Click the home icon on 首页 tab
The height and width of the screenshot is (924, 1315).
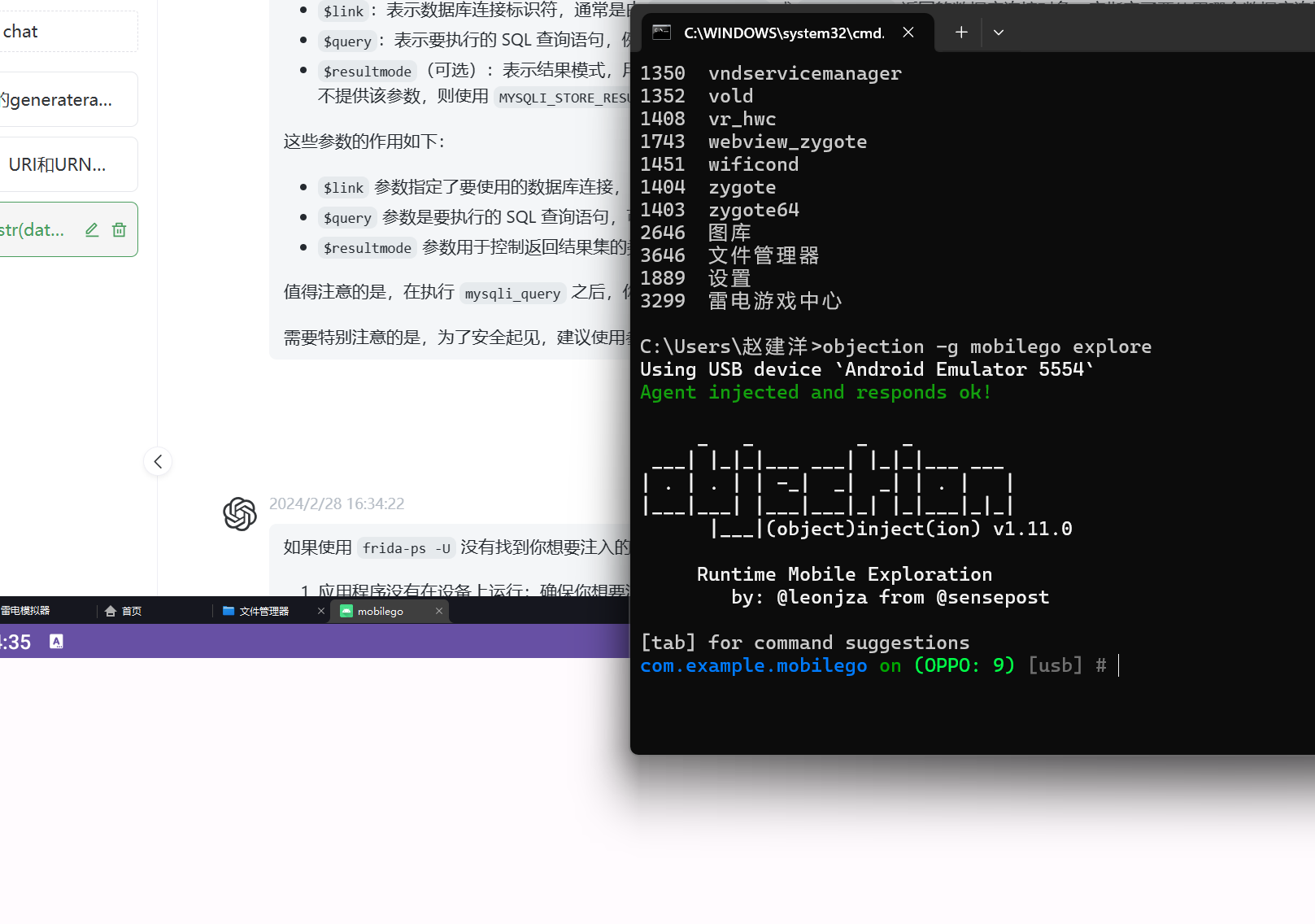111,611
